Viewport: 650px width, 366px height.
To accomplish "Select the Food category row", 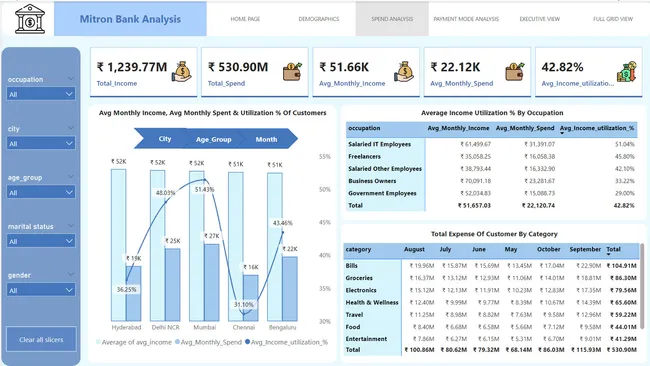I will [491, 327].
